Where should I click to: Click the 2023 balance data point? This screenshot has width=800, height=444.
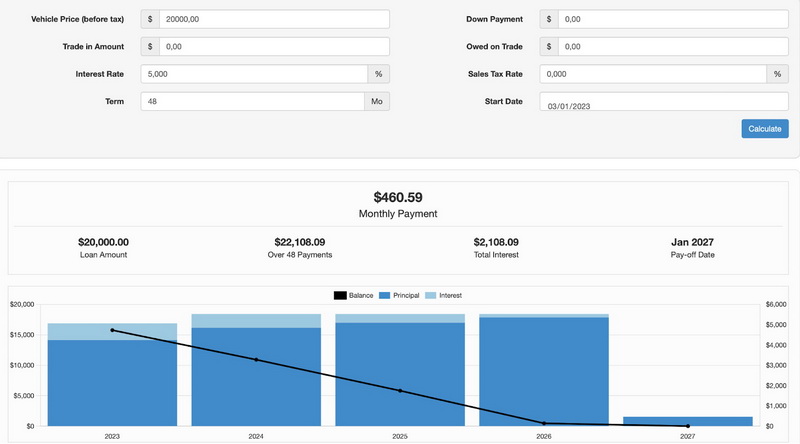[112, 330]
